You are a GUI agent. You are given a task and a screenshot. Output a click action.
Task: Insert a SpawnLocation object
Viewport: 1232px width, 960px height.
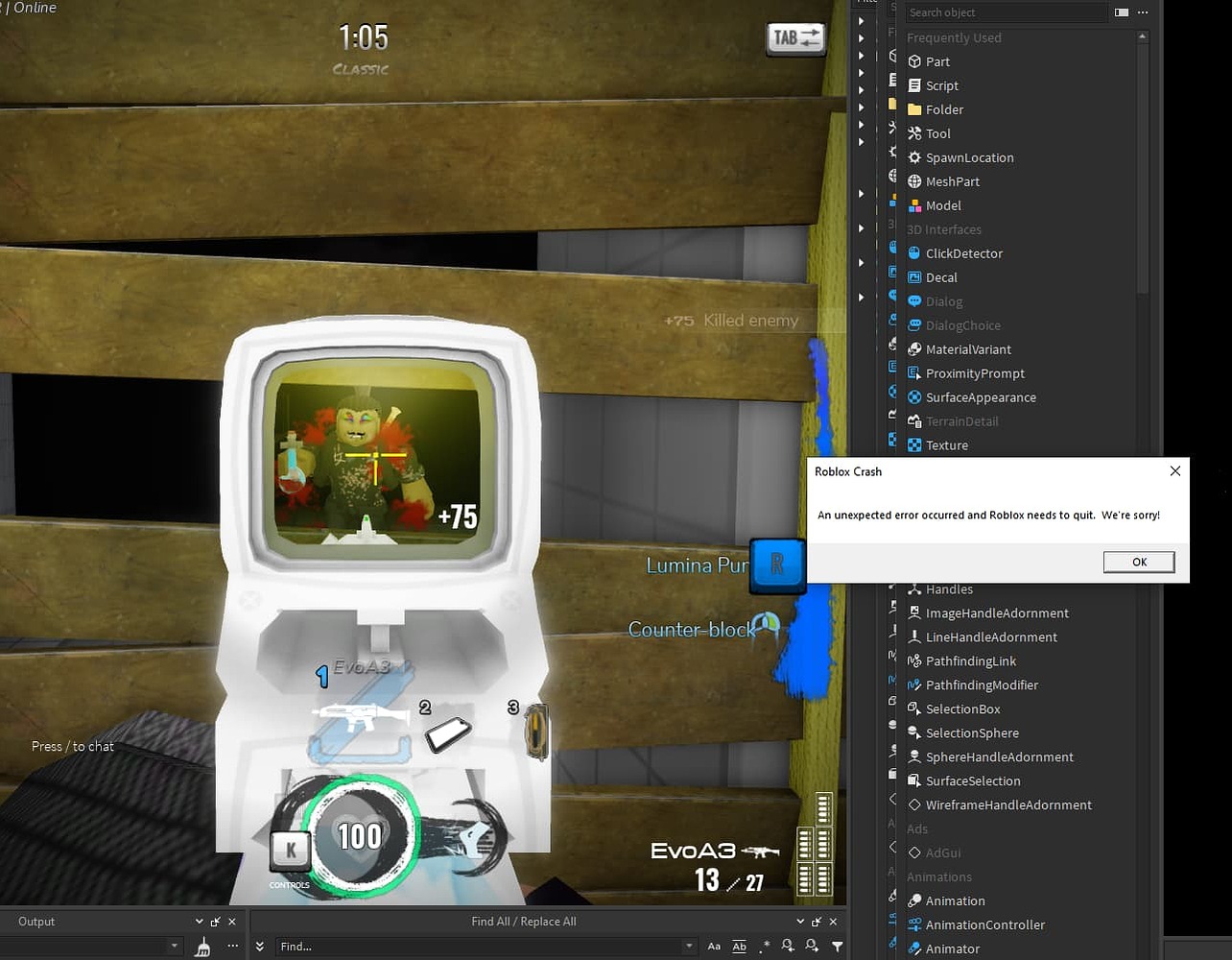970,157
